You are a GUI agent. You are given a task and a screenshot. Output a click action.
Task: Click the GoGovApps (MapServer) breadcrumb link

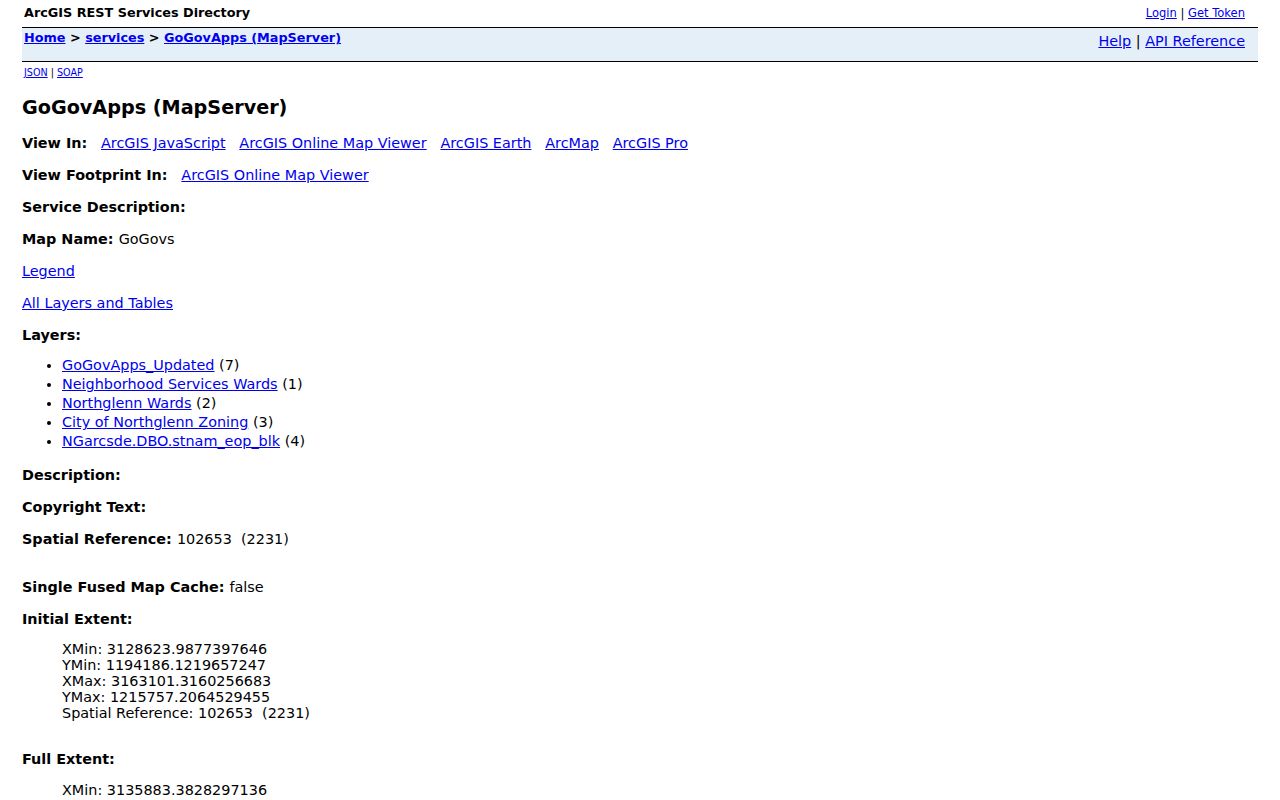252,38
